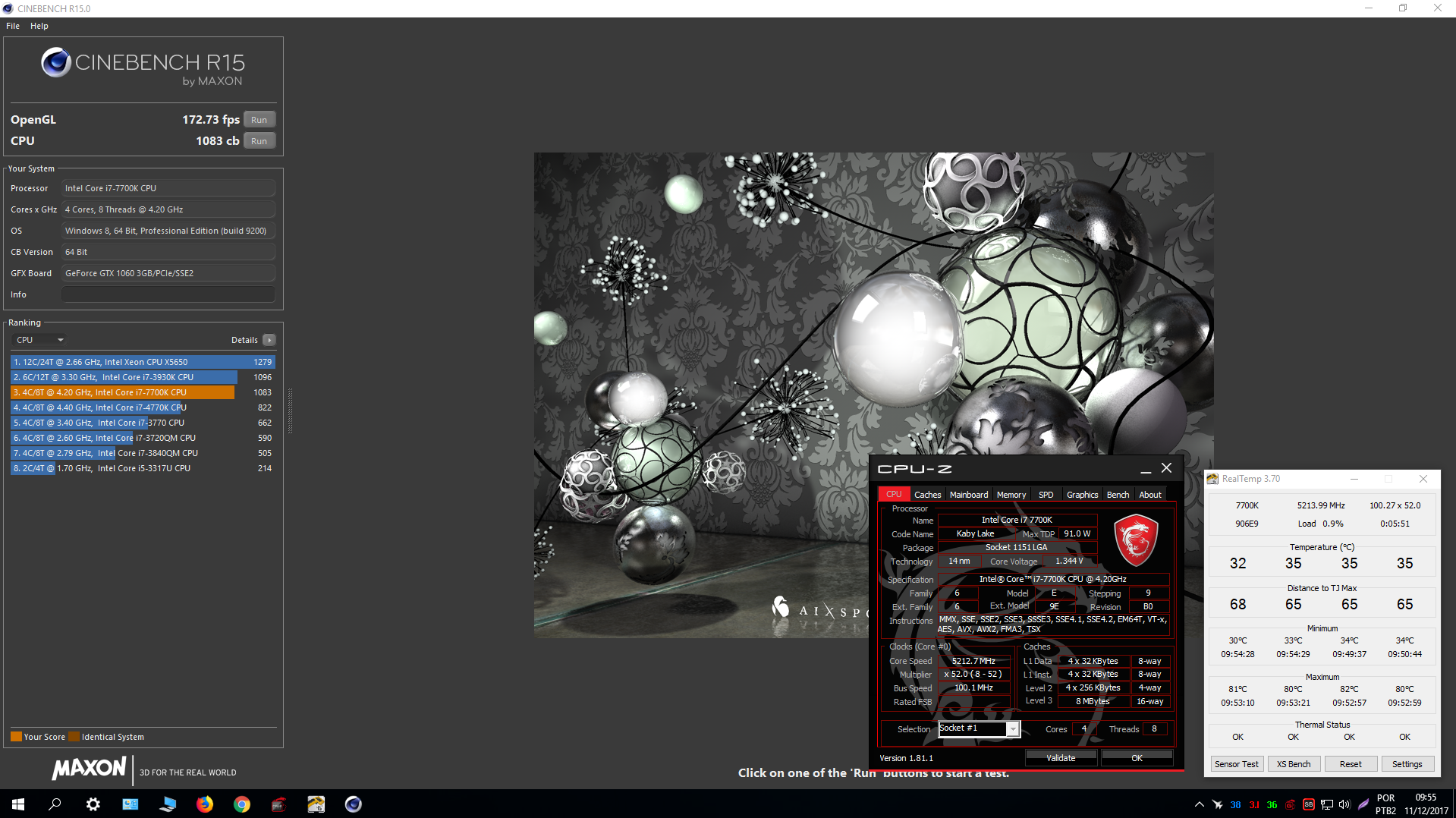Switch to RealTemp taskbar icon
The height and width of the screenshot is (818, 1456).
tap(316, 804)
